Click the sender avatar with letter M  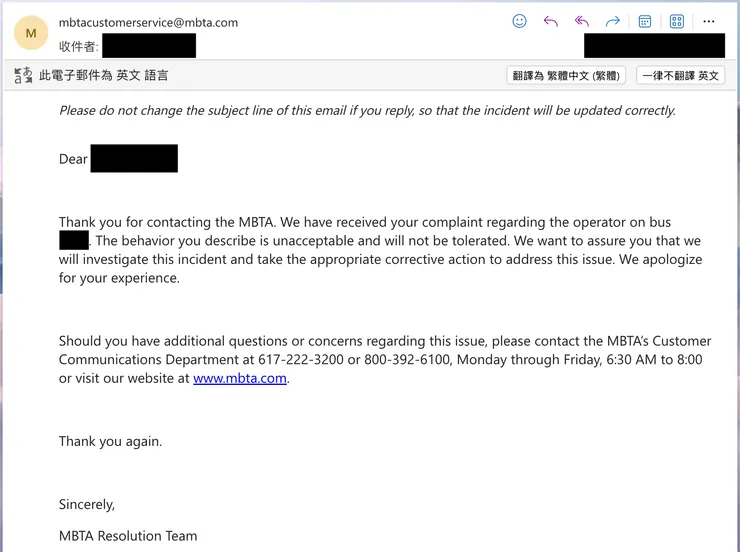[31, 33]
